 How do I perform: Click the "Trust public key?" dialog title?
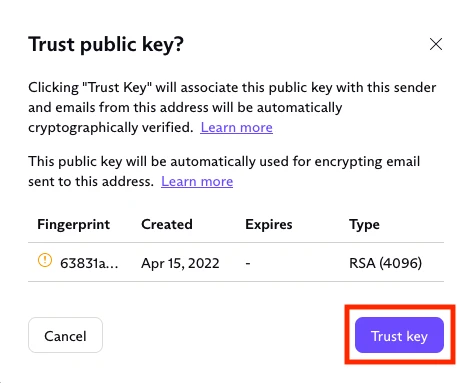coord(106,44)
